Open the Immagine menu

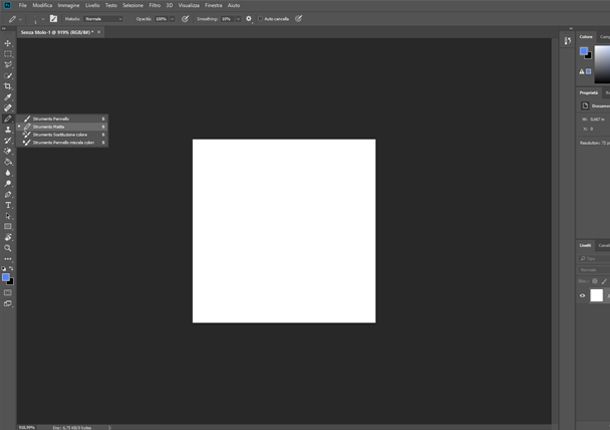(x=68, y=5)
